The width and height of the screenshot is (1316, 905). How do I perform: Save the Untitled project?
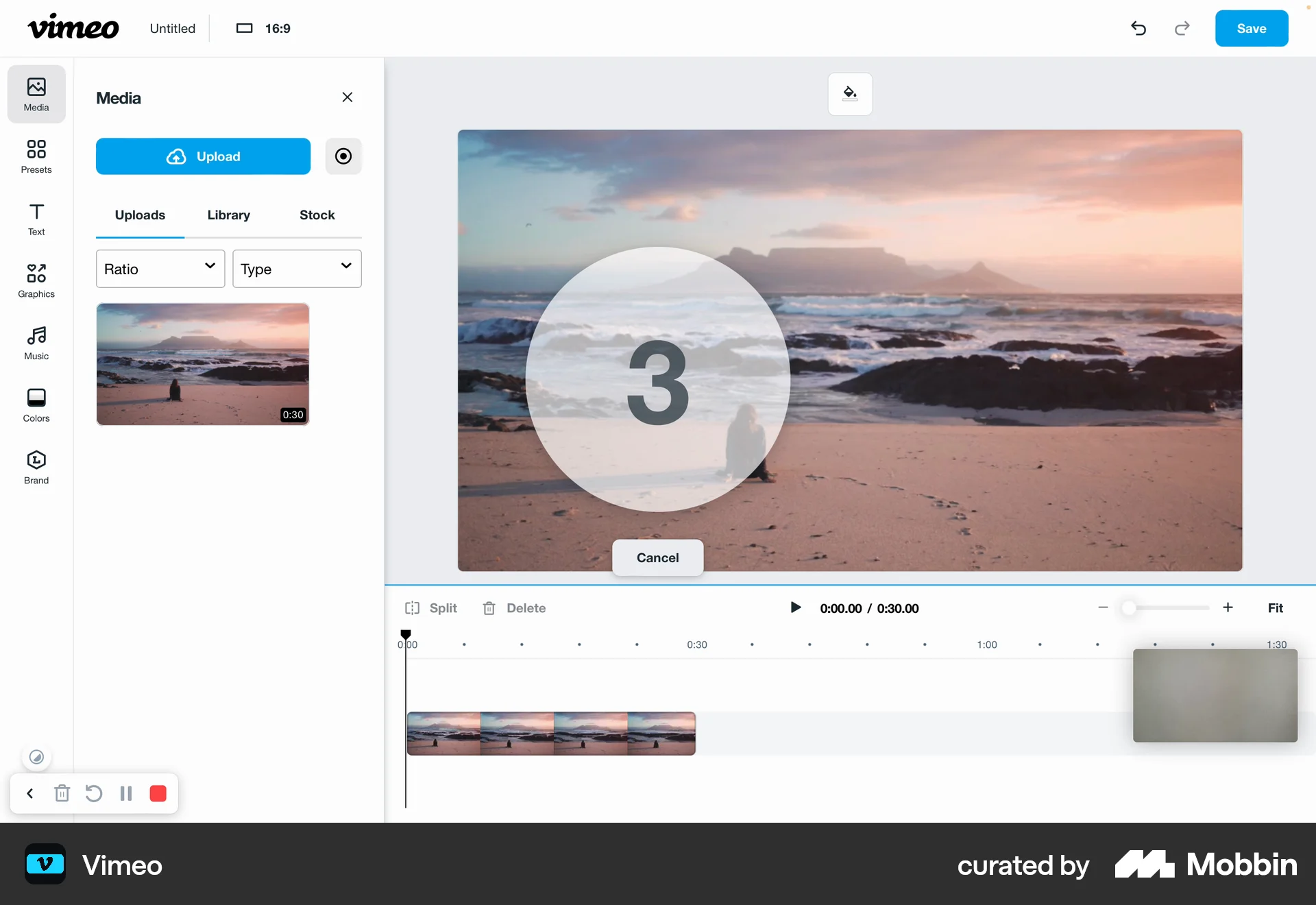pyautogui.click(x=1251, y=28)
